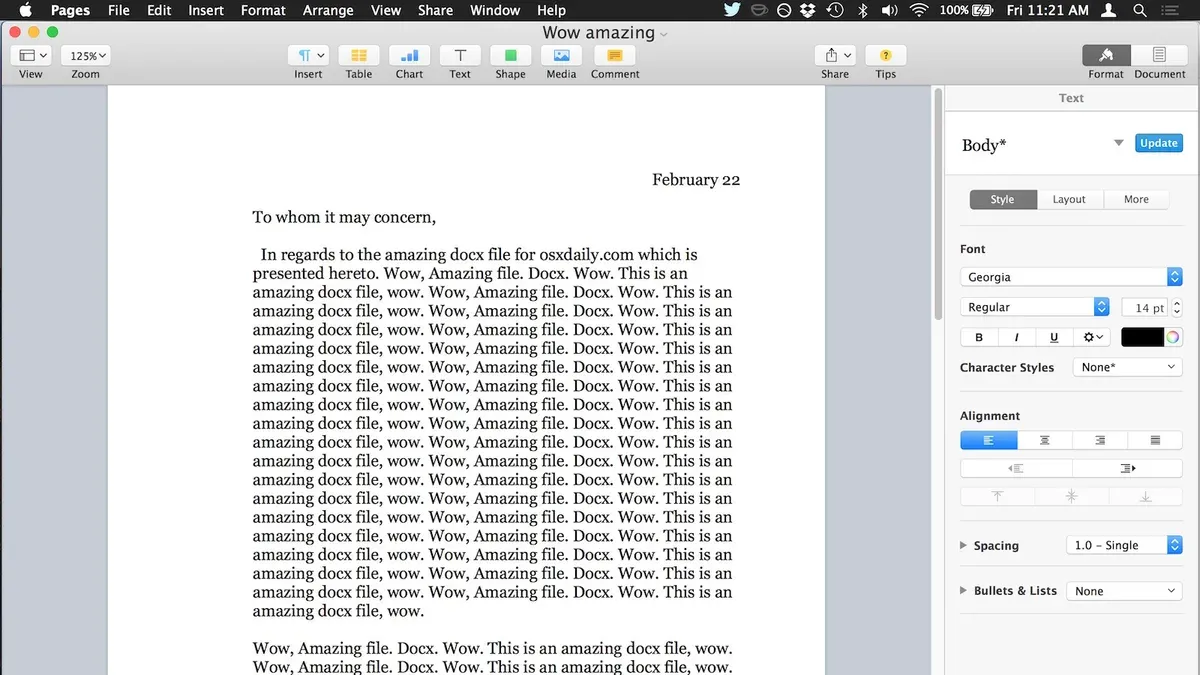The height and width of the screenshot is (675, 1200).
Task: Click the Bluetooth status icon
Action: click(863, 10)
